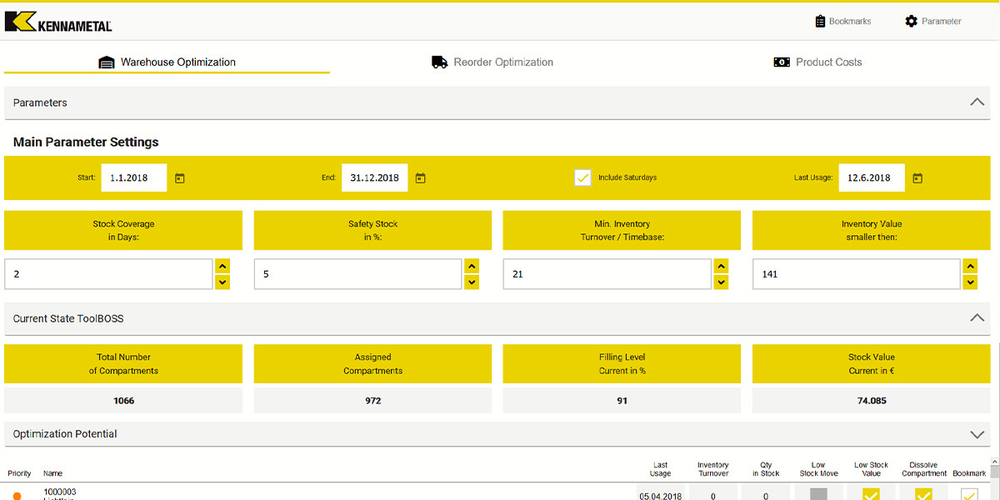Image resolution: width=1000 pixels, height=500 pixels.
Task: Decrease Stock Coverage in Days value
Action: point(223,282)
